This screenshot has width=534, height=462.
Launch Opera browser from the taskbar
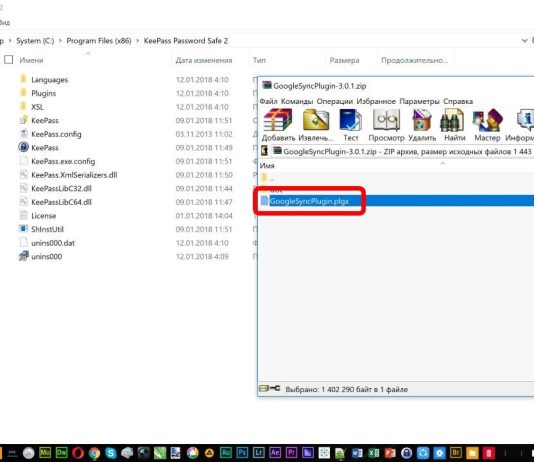coord(78,453)
